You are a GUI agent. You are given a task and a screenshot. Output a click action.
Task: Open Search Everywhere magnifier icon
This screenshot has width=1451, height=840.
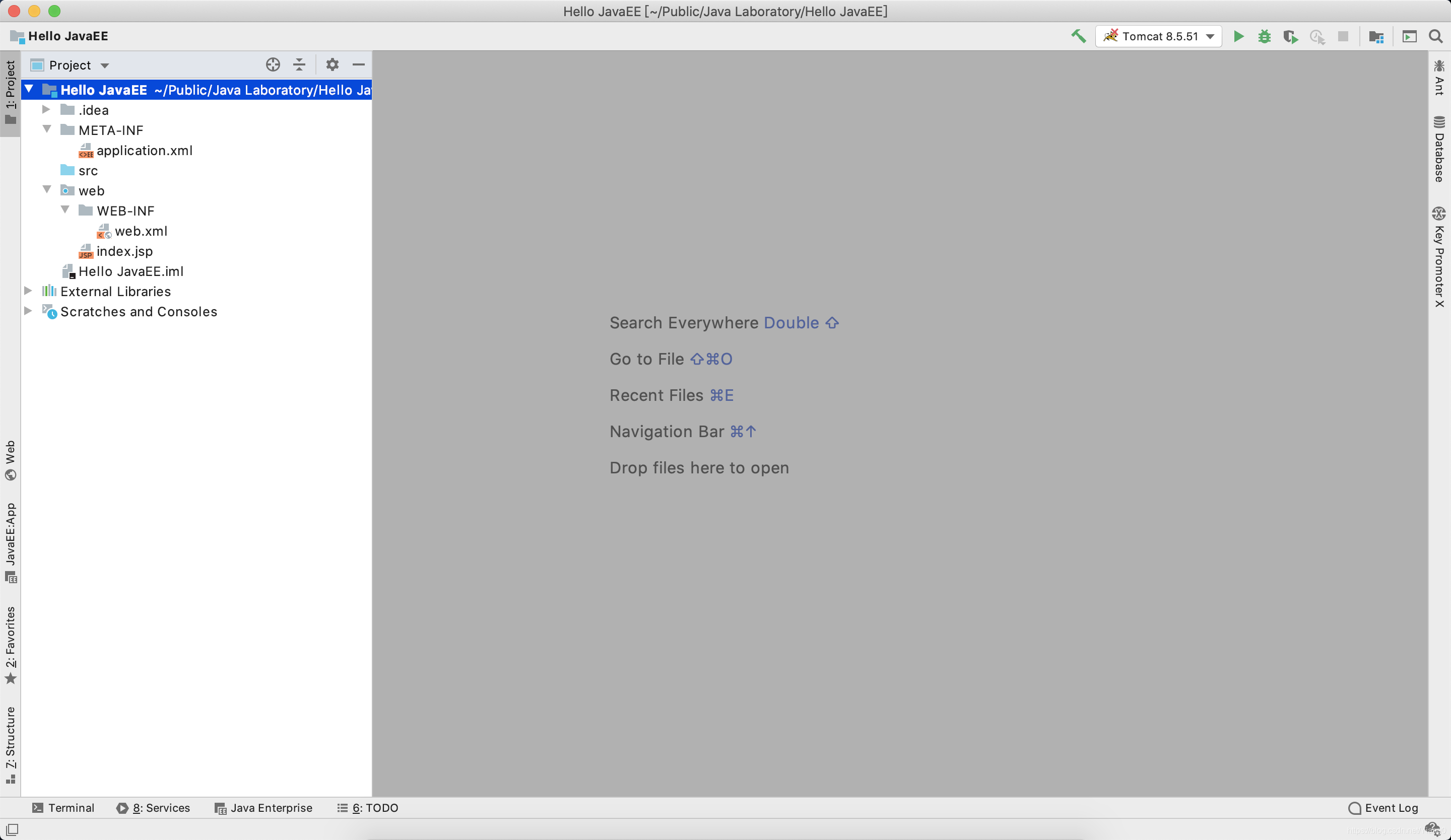(1435, 36)
